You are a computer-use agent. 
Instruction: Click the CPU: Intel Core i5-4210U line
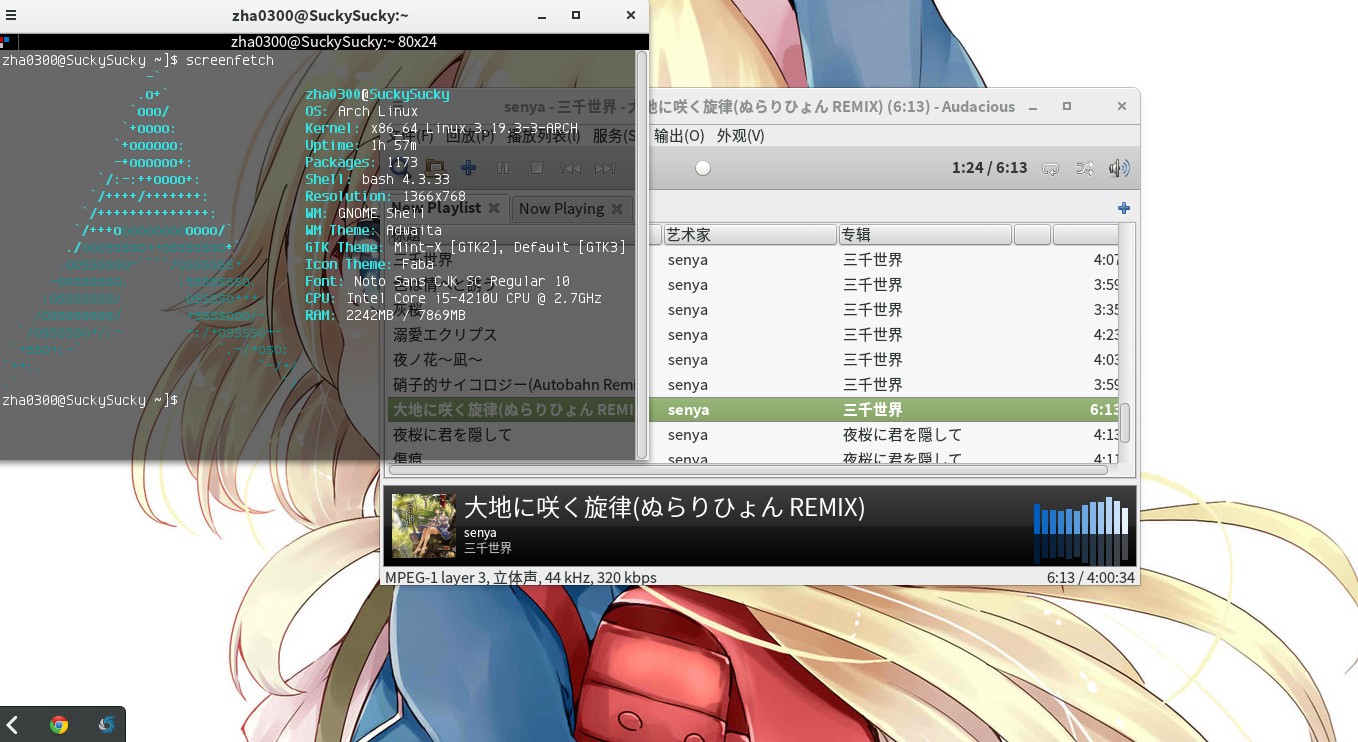454,298
